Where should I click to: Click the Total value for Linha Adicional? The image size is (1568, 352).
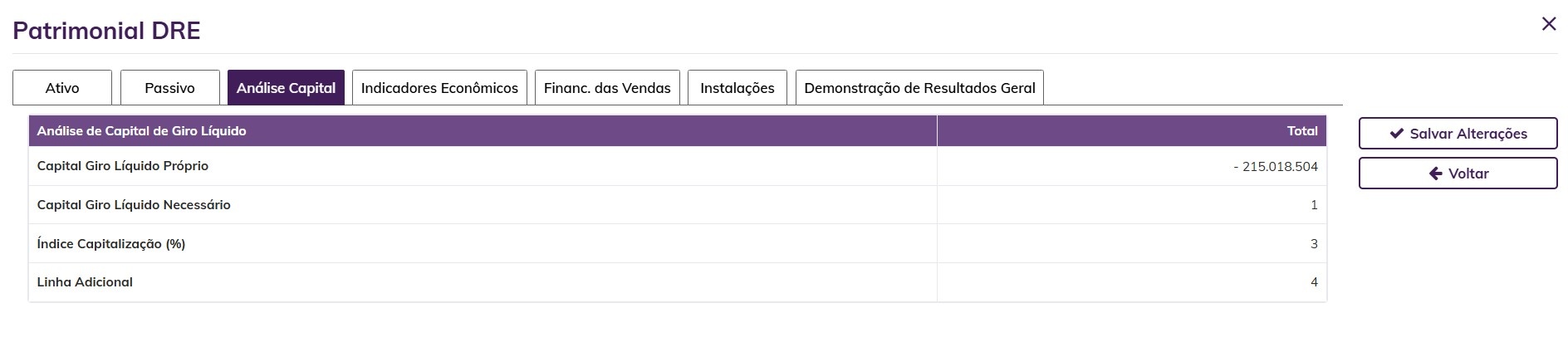(1313, 282)
